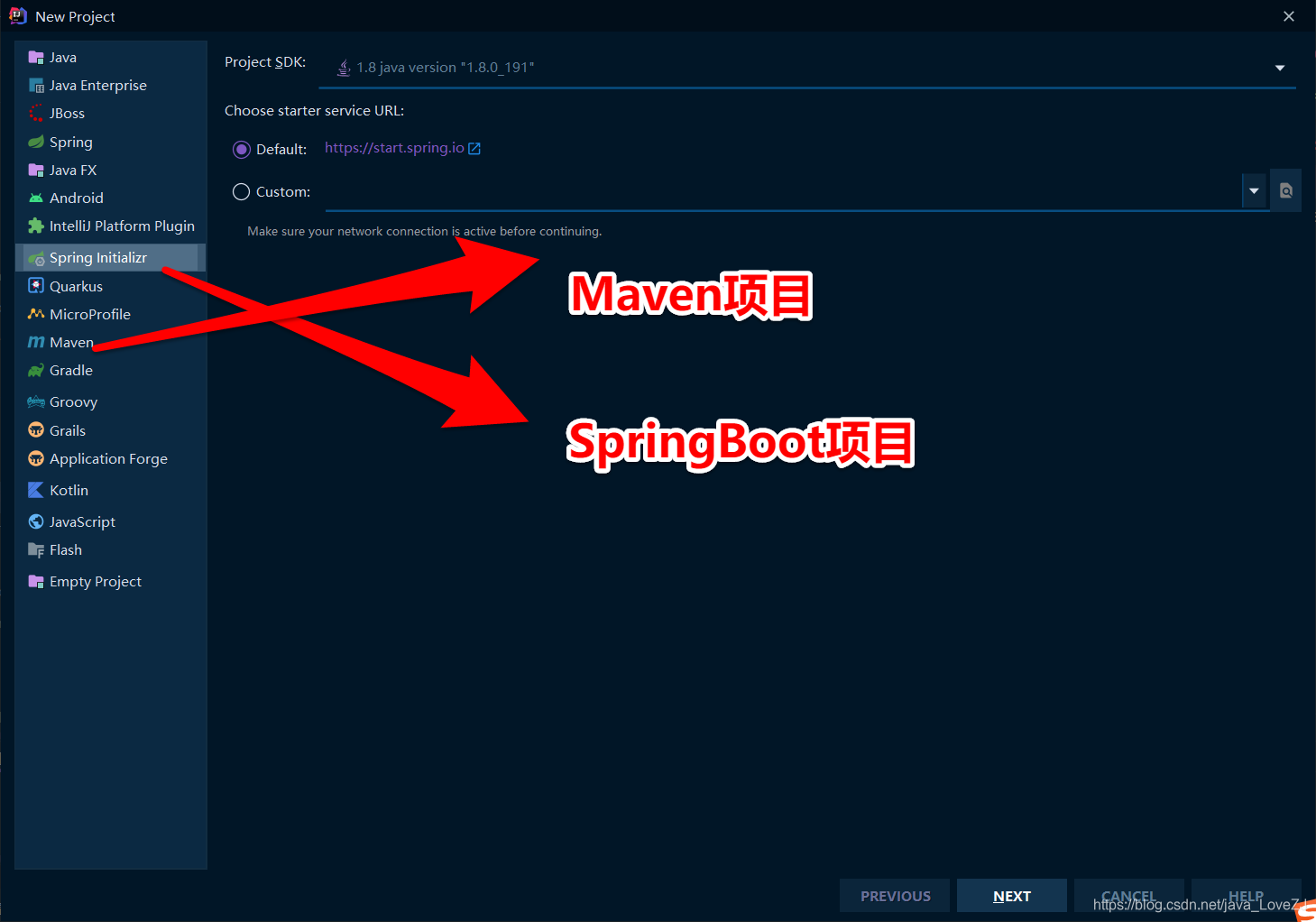The width and height of the screenshot is (1316, 922).
Task: Select JavaScript list entry
Action: coord(111,521)
